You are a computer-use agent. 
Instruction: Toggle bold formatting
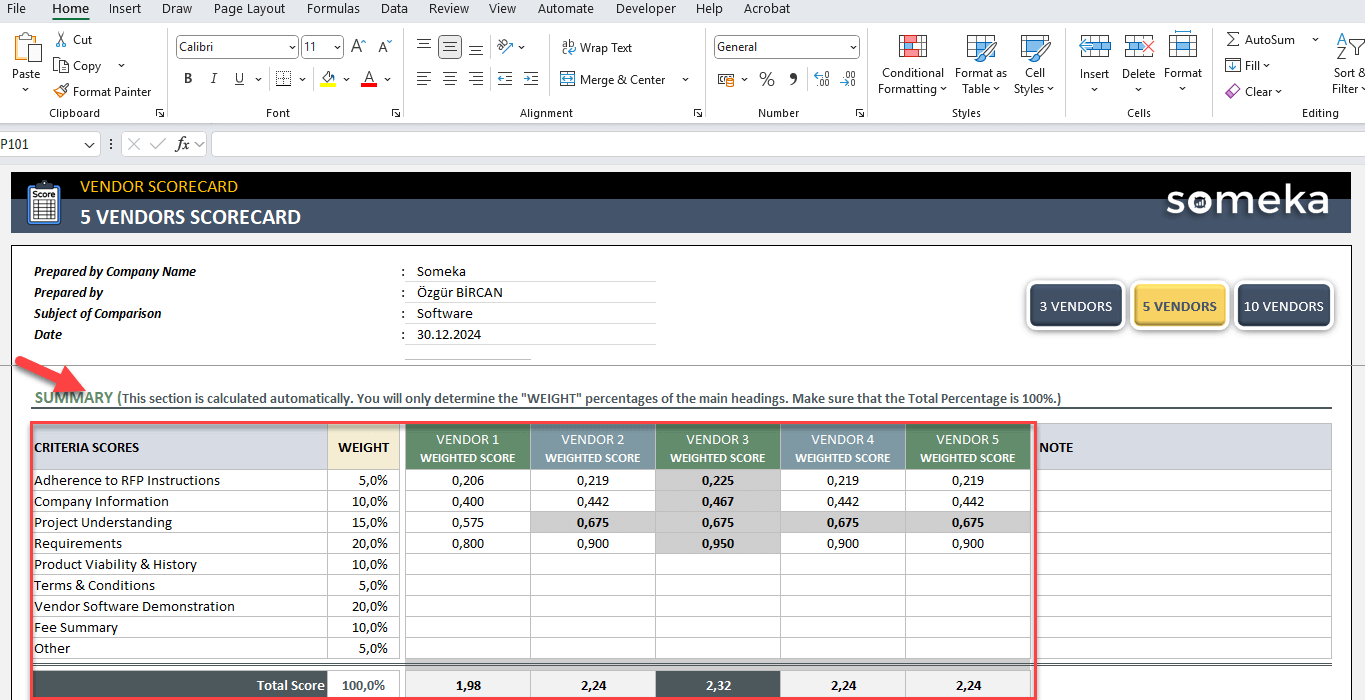tap(188, 77)
